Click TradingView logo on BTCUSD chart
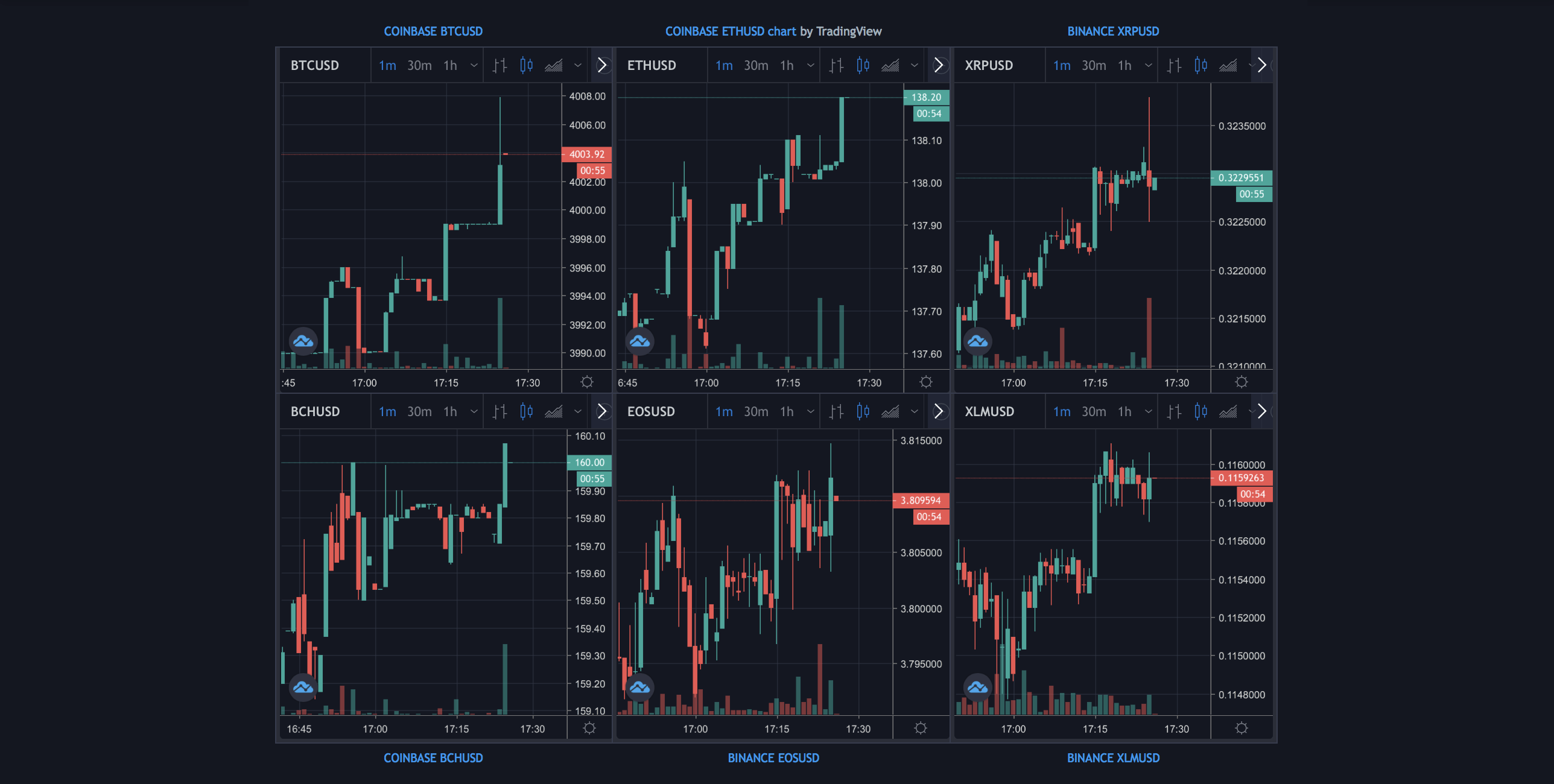This screenshot has width=1554, height=784. point(303,341)
